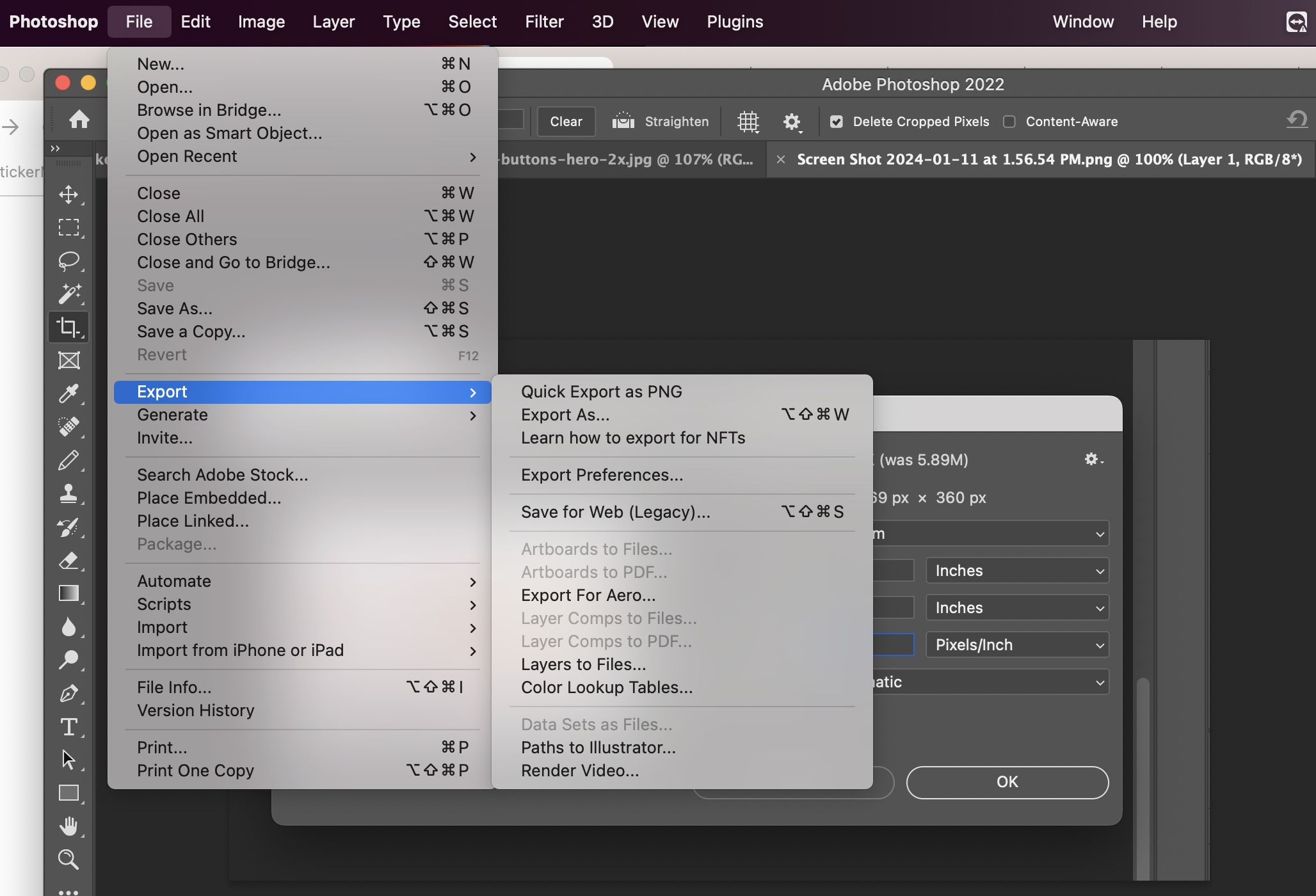
Task: Enable Content-Aware checkbox
Action: (x=1009, y=122)
